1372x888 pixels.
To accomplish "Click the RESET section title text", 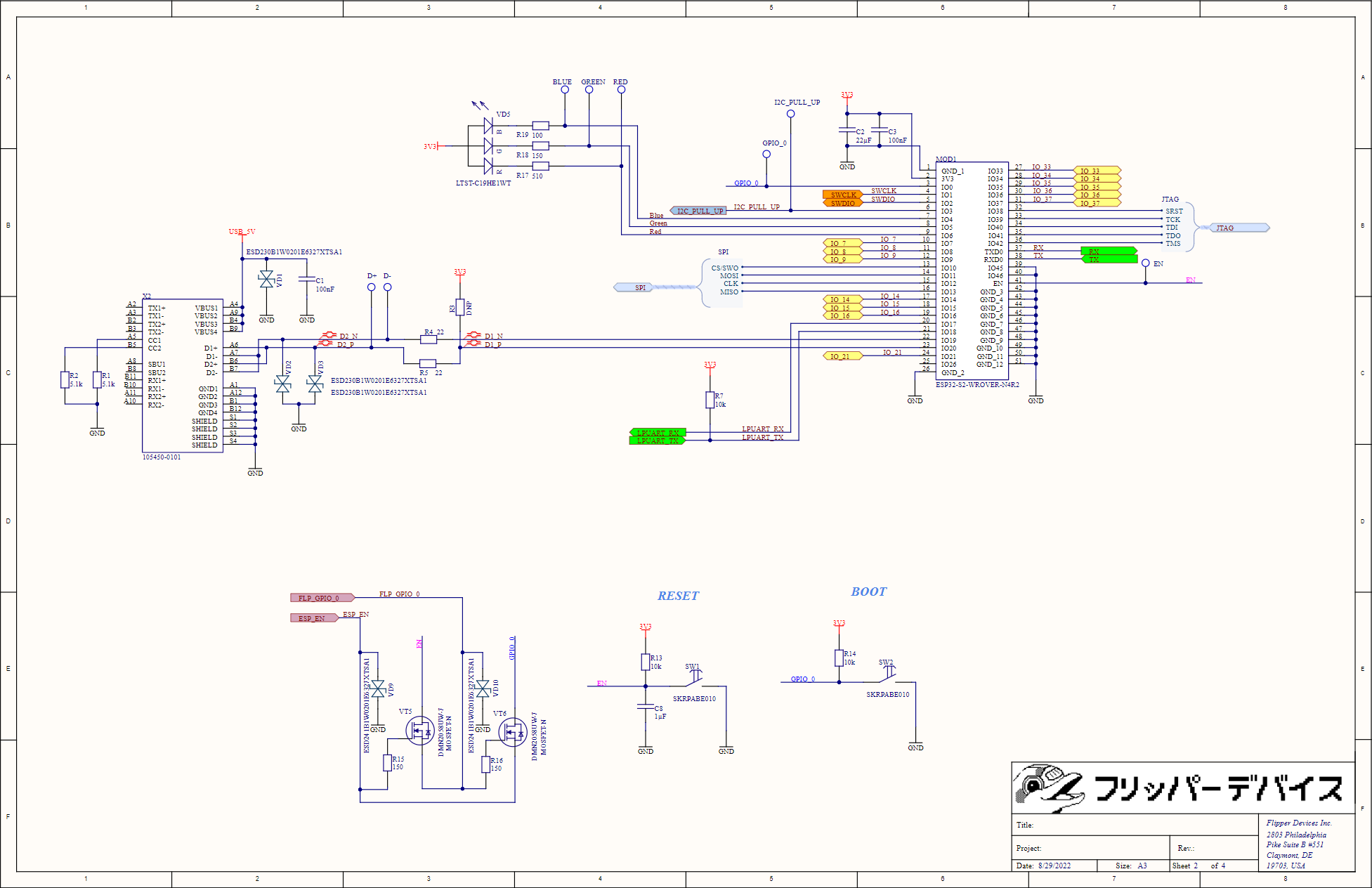I will [x=677, y=596].
